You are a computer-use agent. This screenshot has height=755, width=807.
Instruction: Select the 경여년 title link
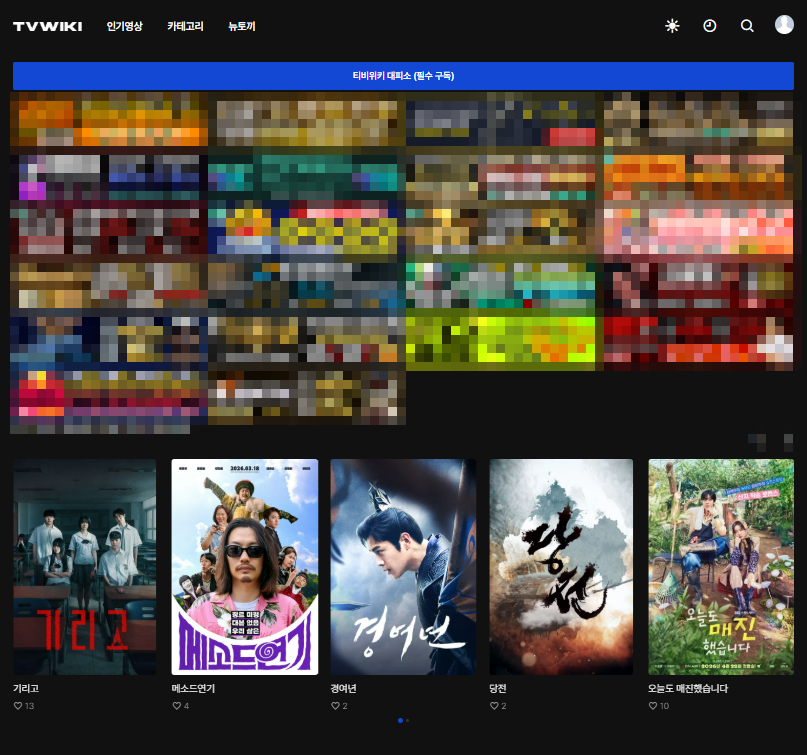coord(343,689)
